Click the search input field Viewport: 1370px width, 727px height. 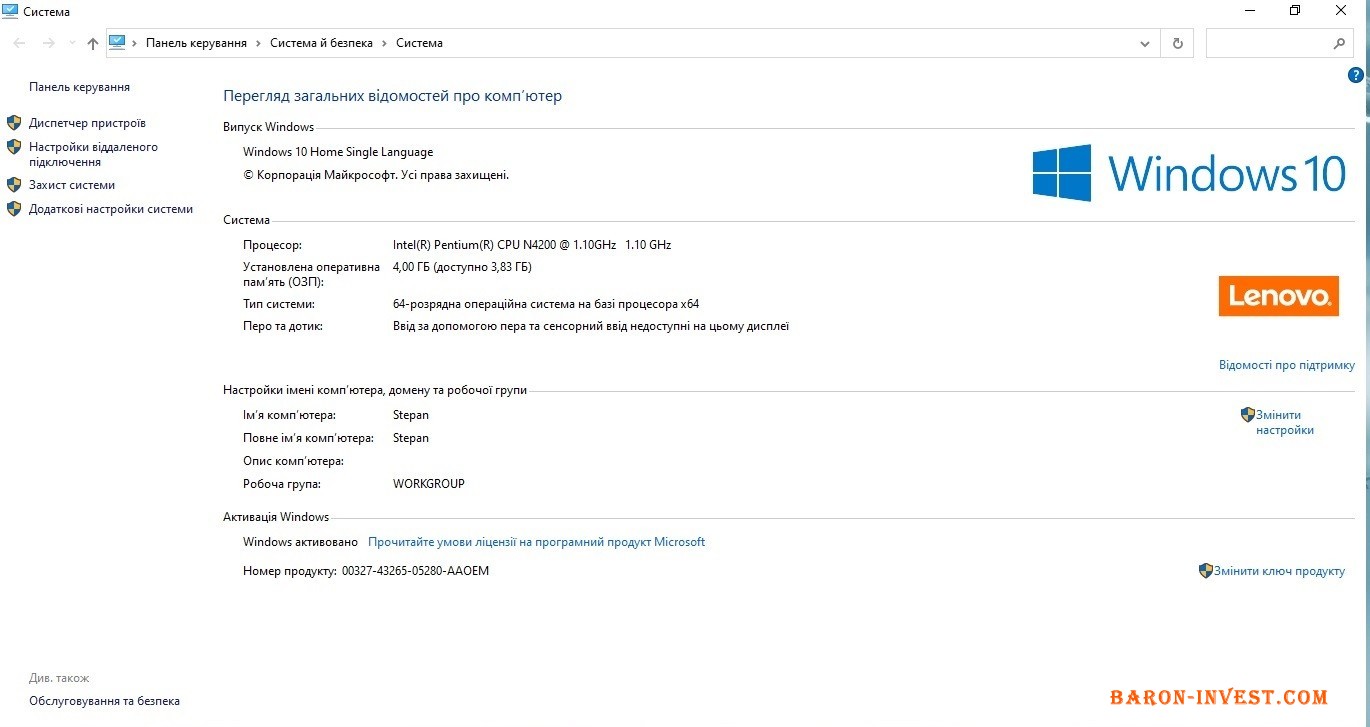coord(1267,44)
